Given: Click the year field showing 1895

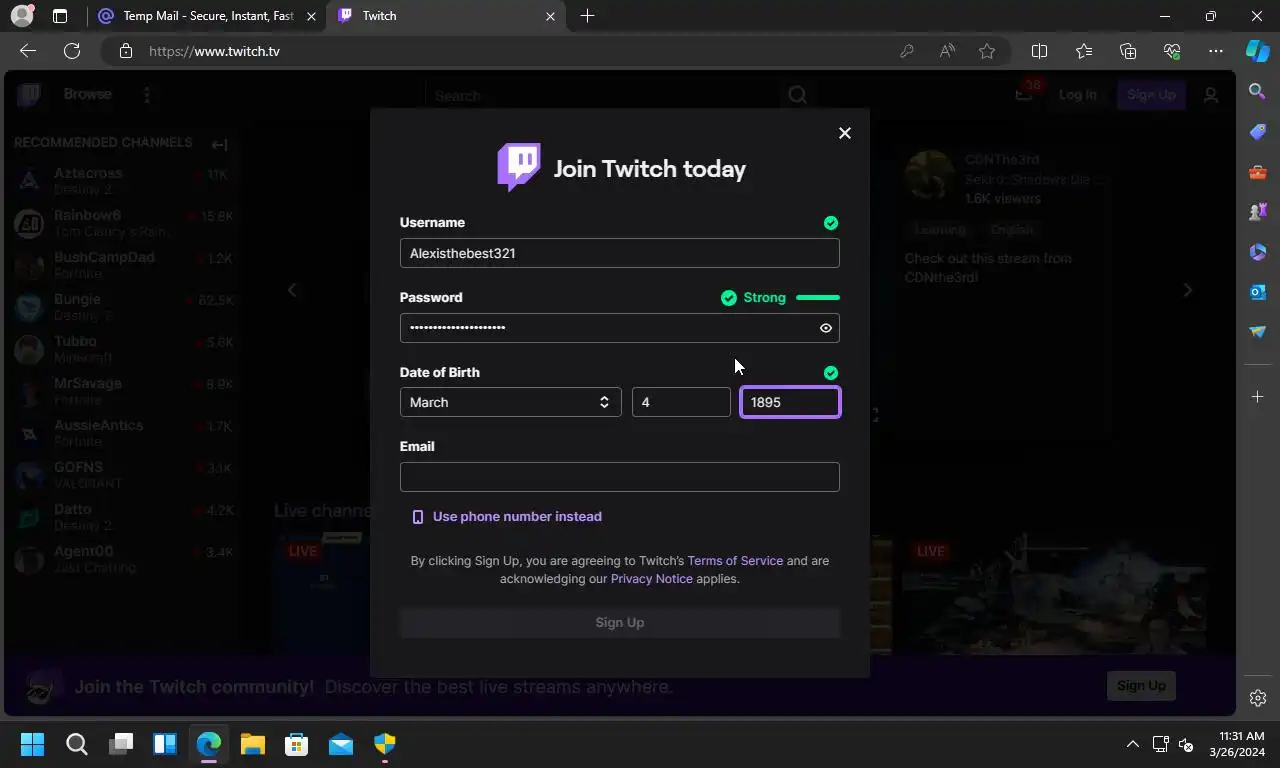Looking at the screenshot, I should [x=790, y=402].
